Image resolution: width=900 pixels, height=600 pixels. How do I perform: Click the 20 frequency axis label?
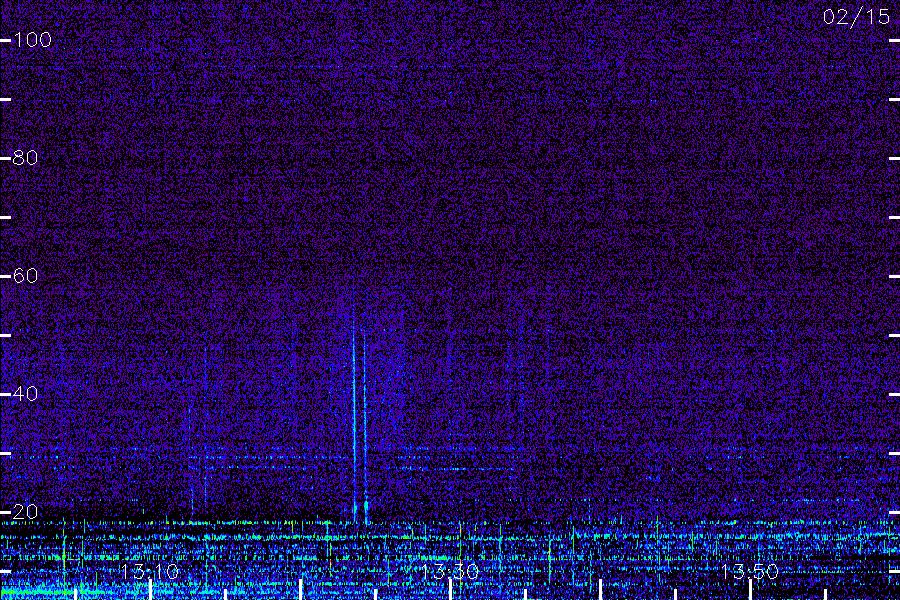(x=25, y=512)
